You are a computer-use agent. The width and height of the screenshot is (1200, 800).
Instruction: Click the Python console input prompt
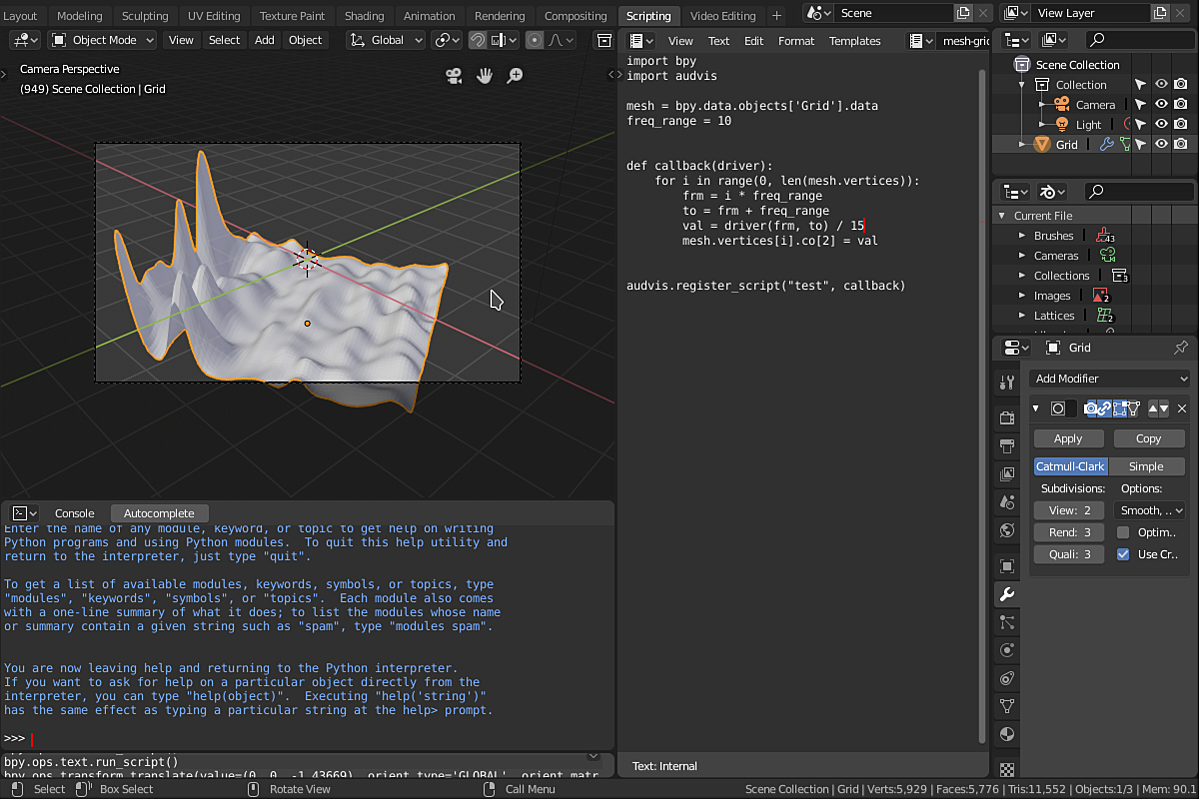pyautogui.click(x=35, y=738)
